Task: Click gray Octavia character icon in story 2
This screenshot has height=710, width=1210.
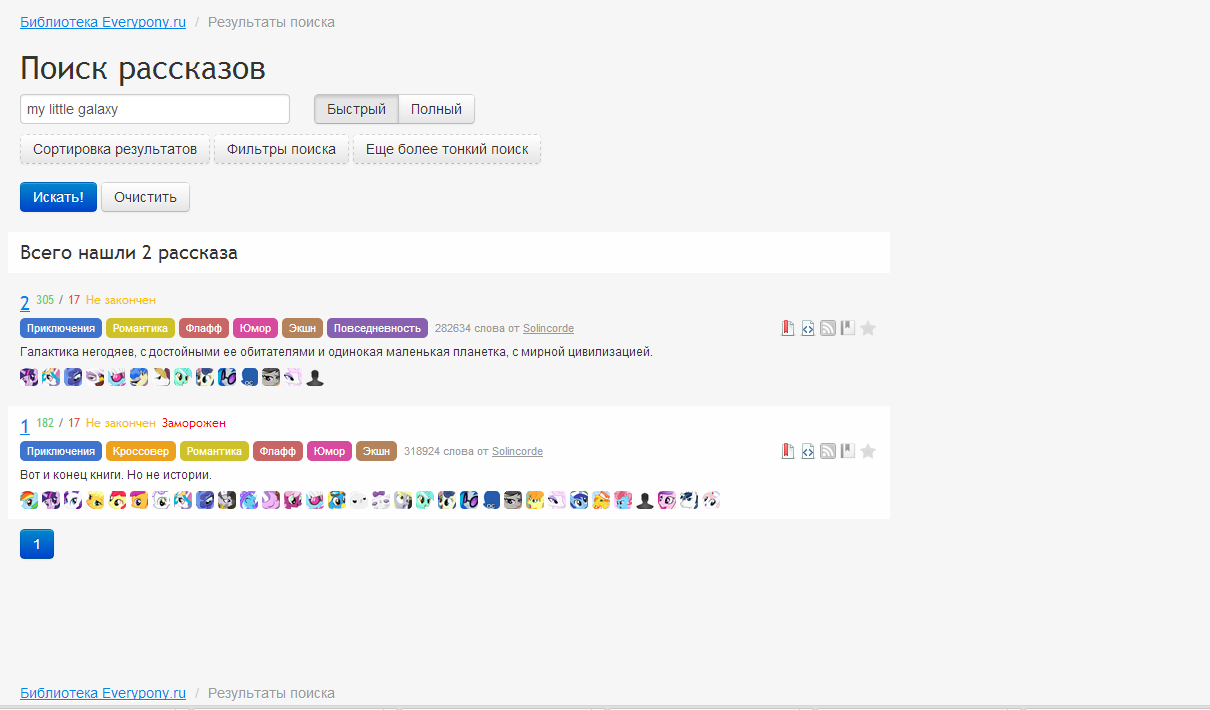Action: [x=271, y=377]
